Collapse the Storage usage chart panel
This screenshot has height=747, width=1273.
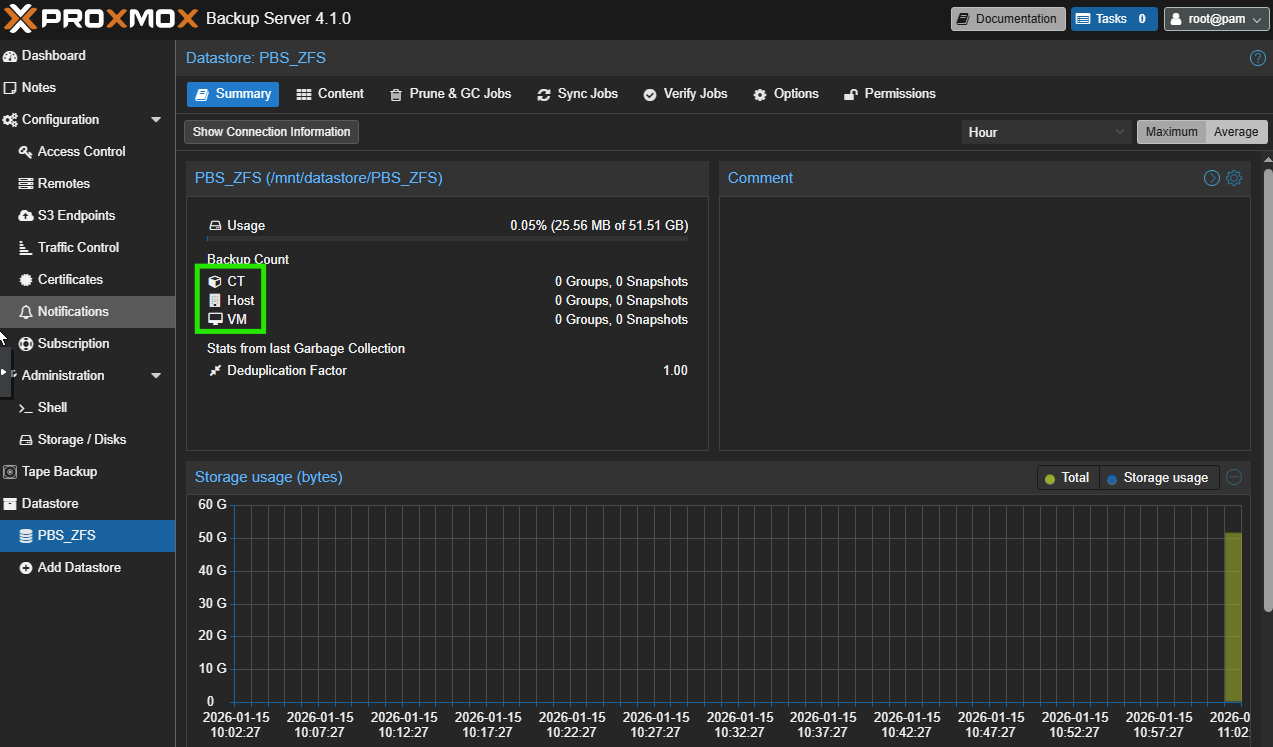coord(1234,477)
